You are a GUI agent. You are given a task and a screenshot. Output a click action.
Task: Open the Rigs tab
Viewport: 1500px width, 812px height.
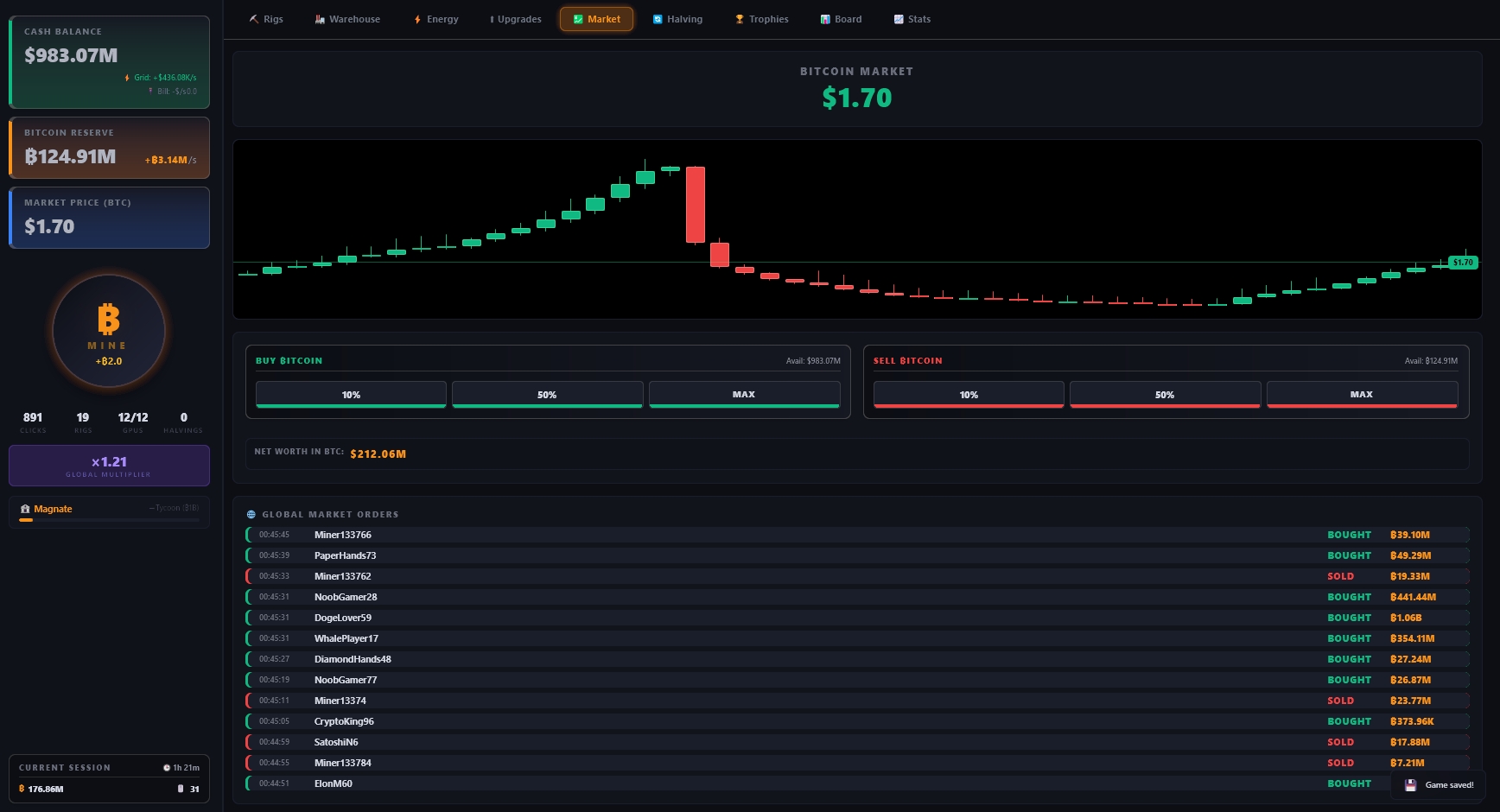[265, 19]
